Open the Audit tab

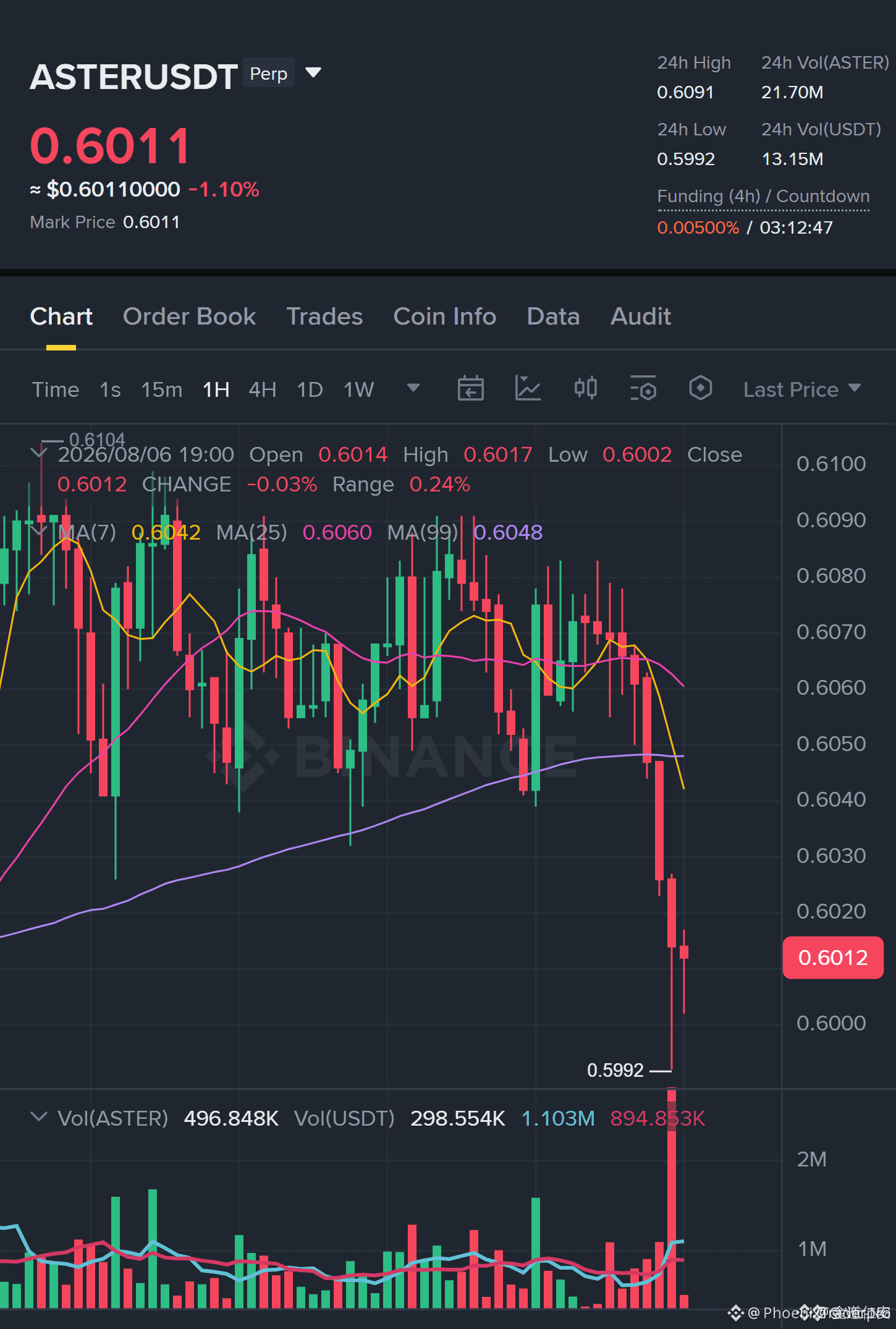pyautogui.click(x=640, y=316)
